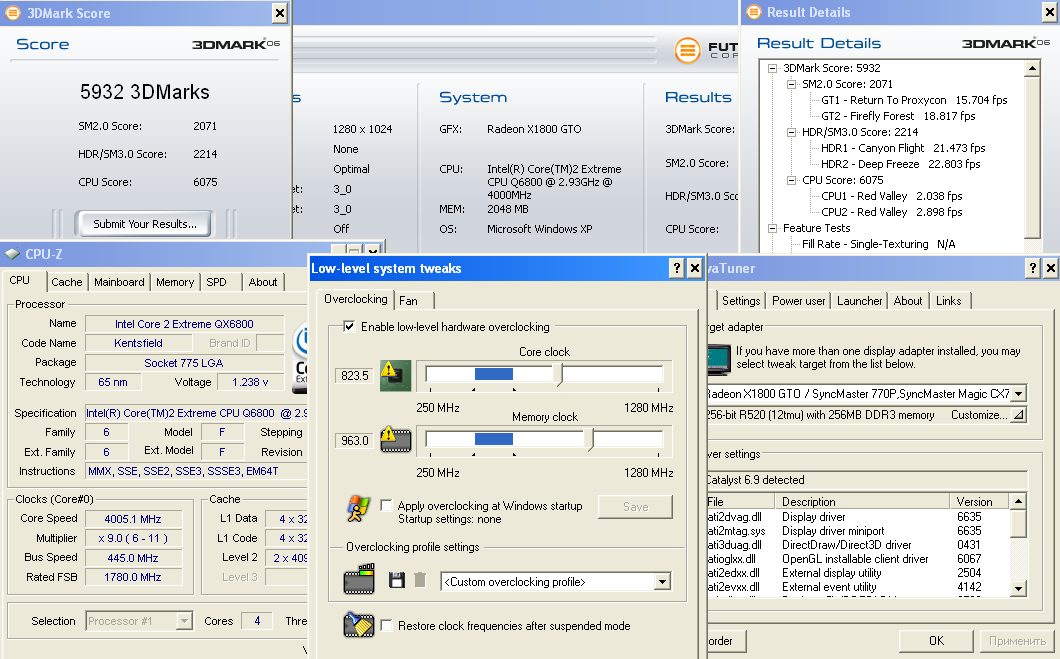Select the SPD tab in CPU-Z

tap(216, 282)
